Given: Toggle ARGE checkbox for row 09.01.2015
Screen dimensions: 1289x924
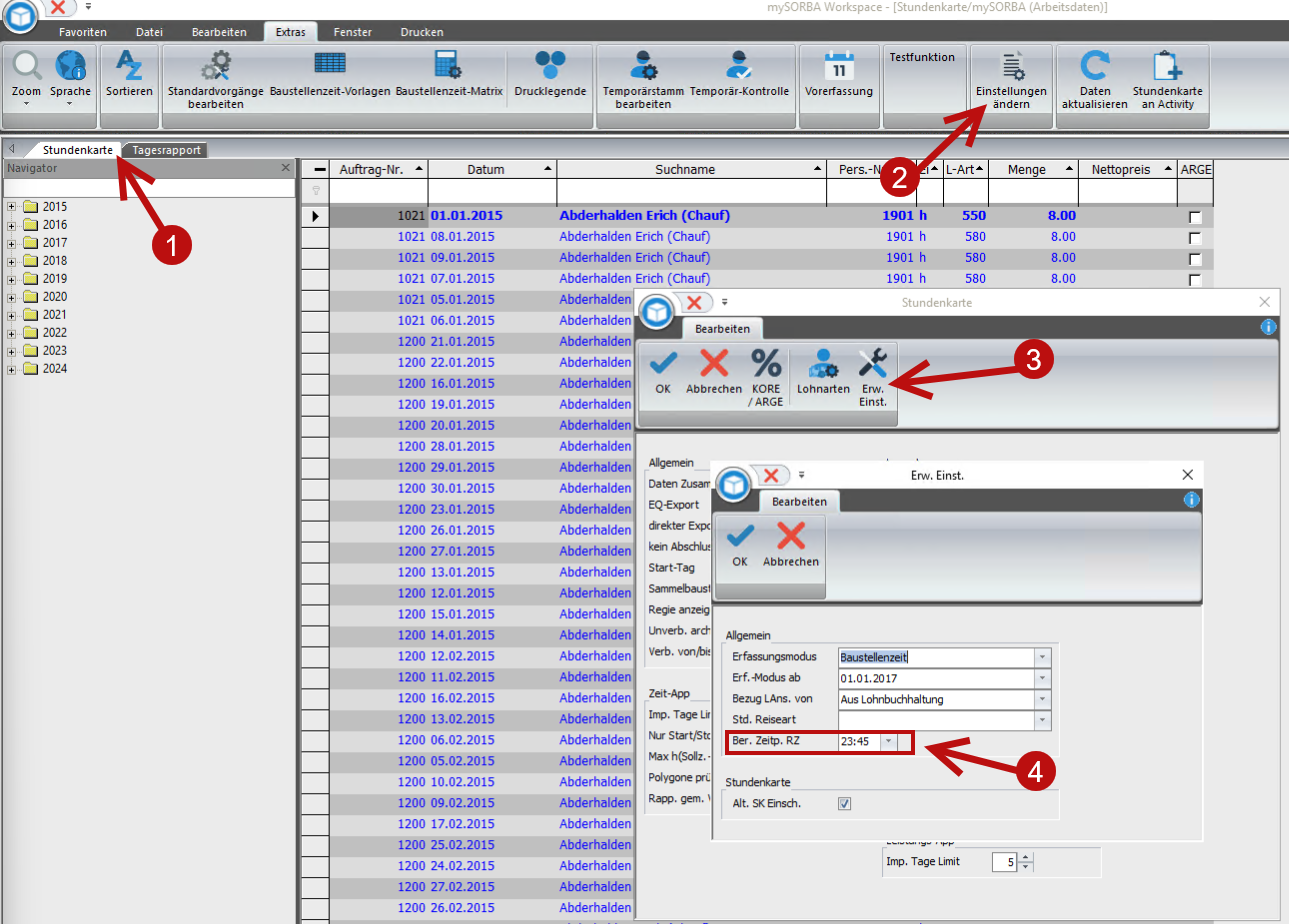Looking at the screenshot, I should [x=1194, y=259].
